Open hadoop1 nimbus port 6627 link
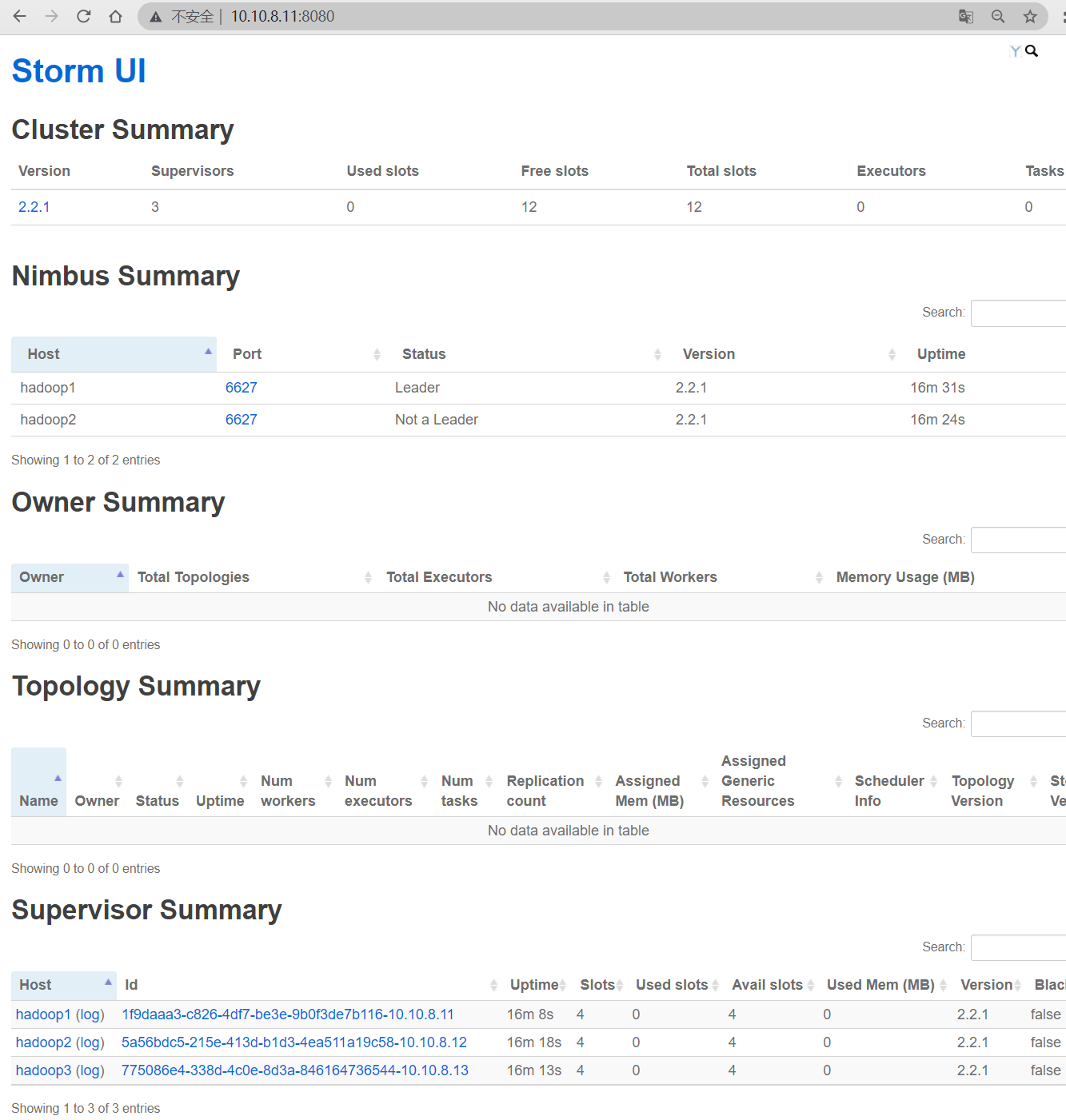 242,388
